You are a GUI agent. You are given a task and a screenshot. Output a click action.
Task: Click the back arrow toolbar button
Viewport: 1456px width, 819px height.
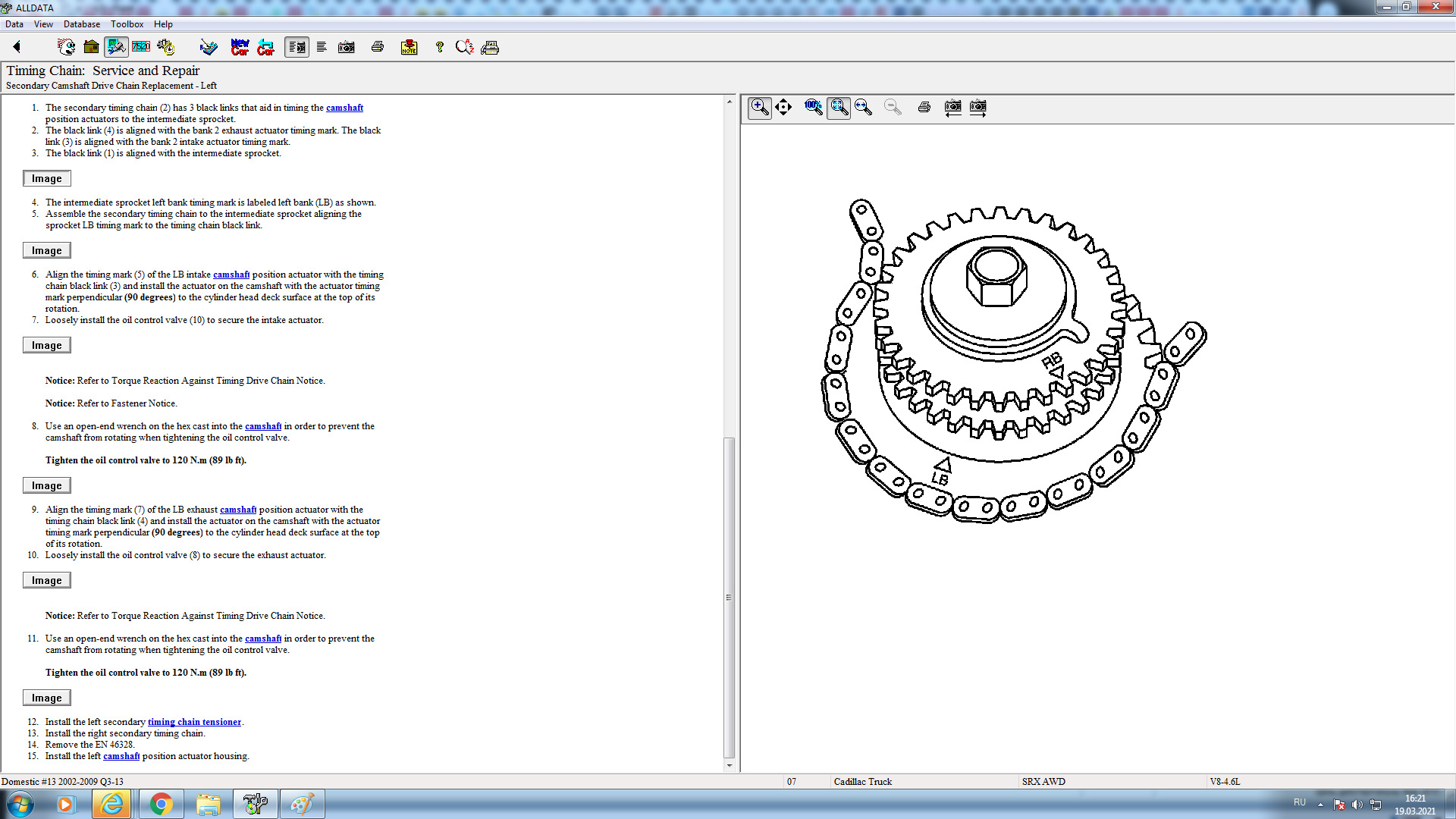pos(17,47)
